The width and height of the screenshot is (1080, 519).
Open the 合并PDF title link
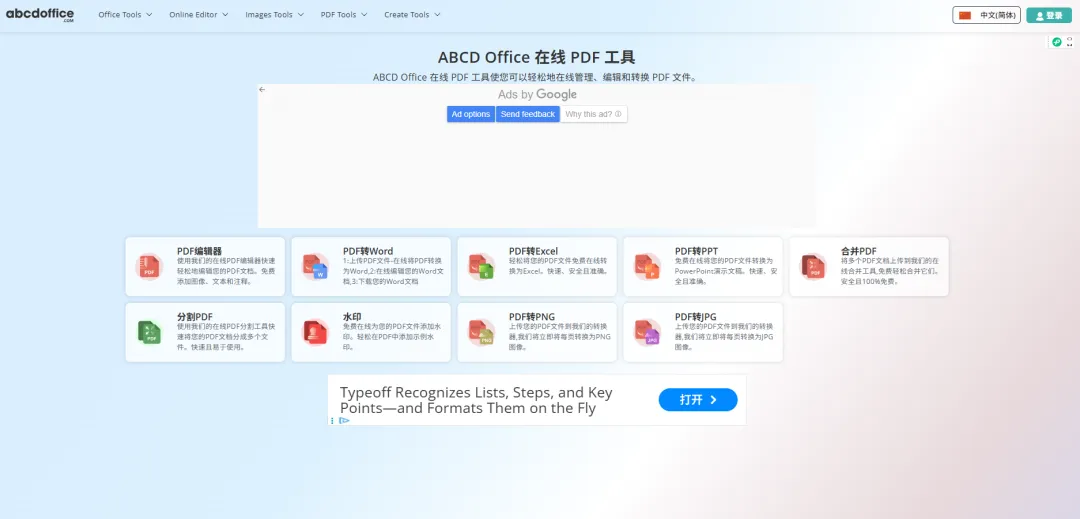859,251
